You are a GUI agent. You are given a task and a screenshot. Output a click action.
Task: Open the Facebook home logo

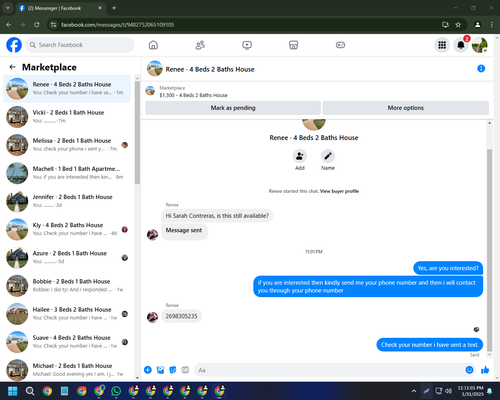coord(14,45)
